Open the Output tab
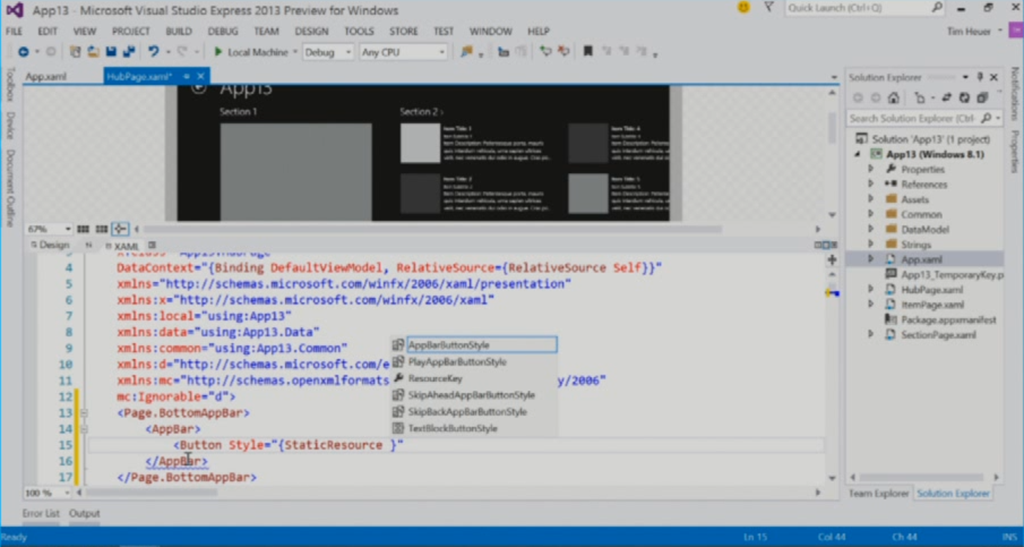Screen dimensions: 1024x547 84,513
